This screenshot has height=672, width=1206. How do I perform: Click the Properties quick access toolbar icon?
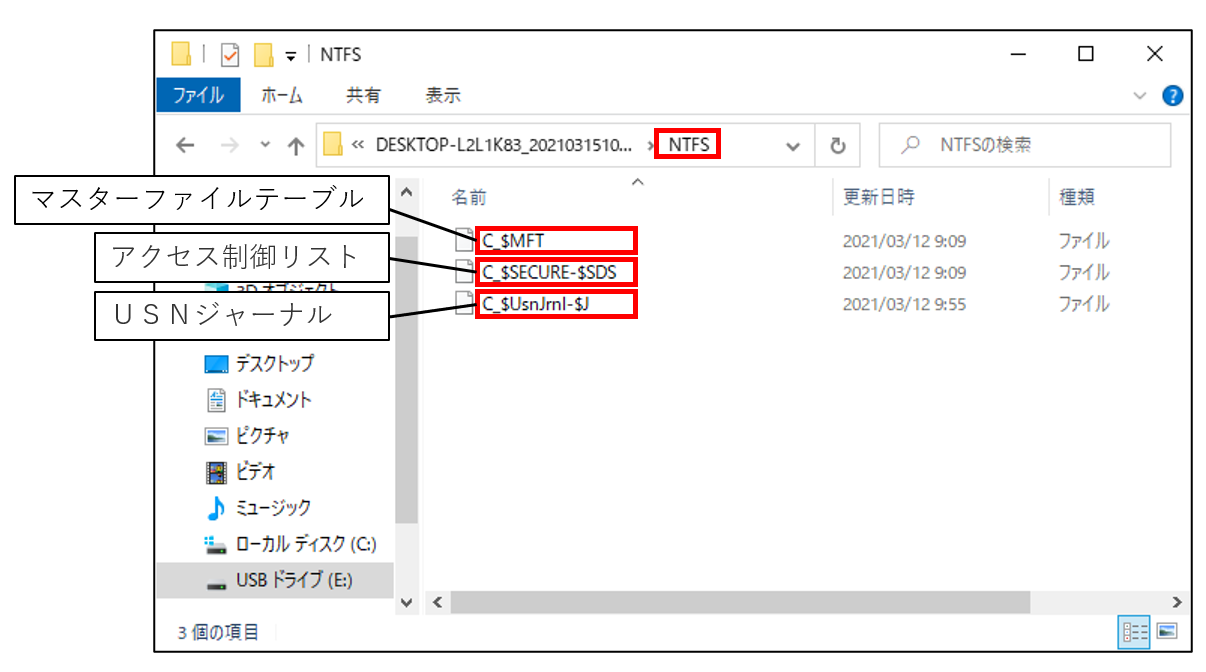coord(230,54)
